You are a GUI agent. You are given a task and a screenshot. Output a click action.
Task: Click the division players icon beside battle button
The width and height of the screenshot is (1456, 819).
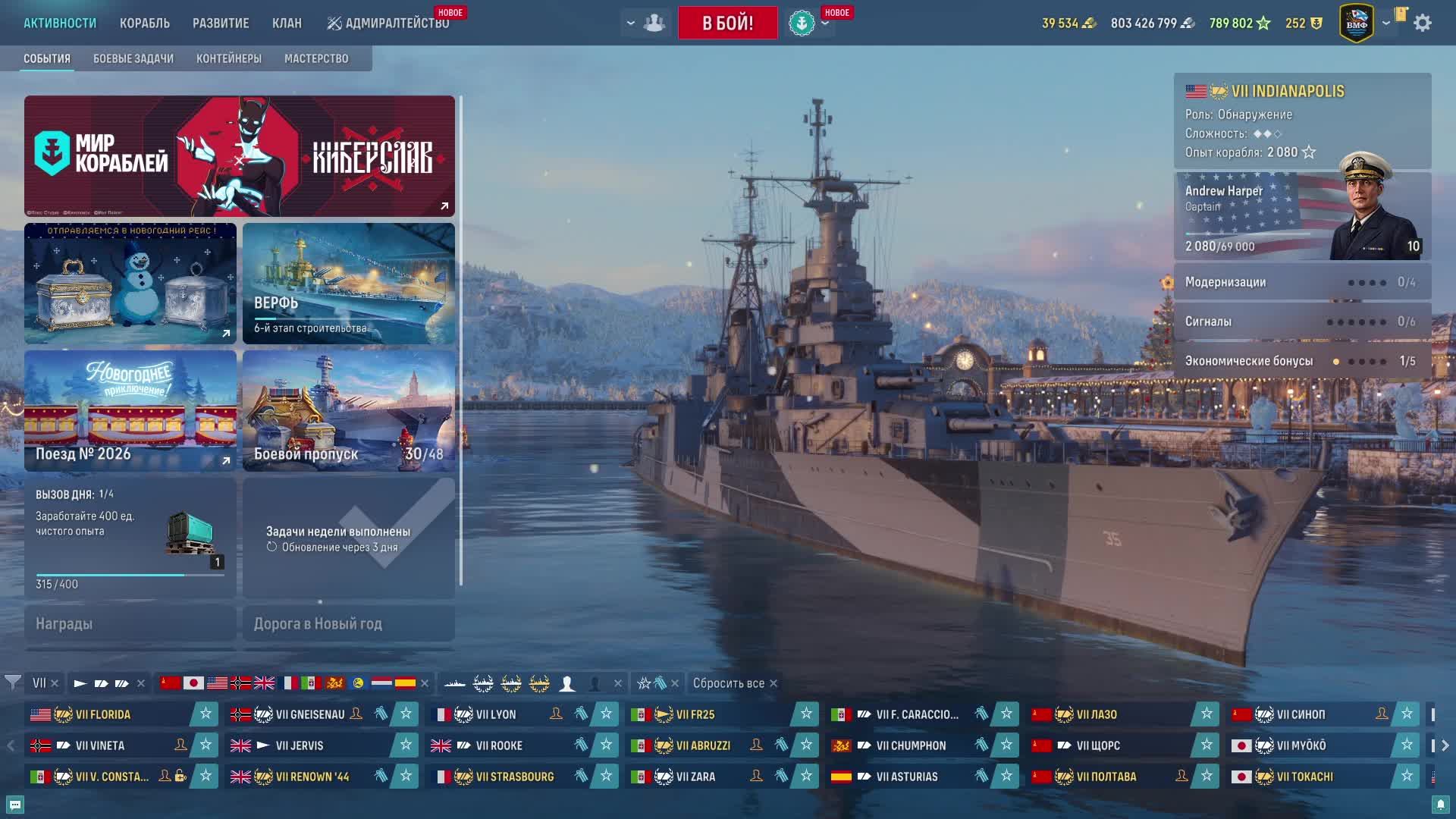[x=654, y=23]
